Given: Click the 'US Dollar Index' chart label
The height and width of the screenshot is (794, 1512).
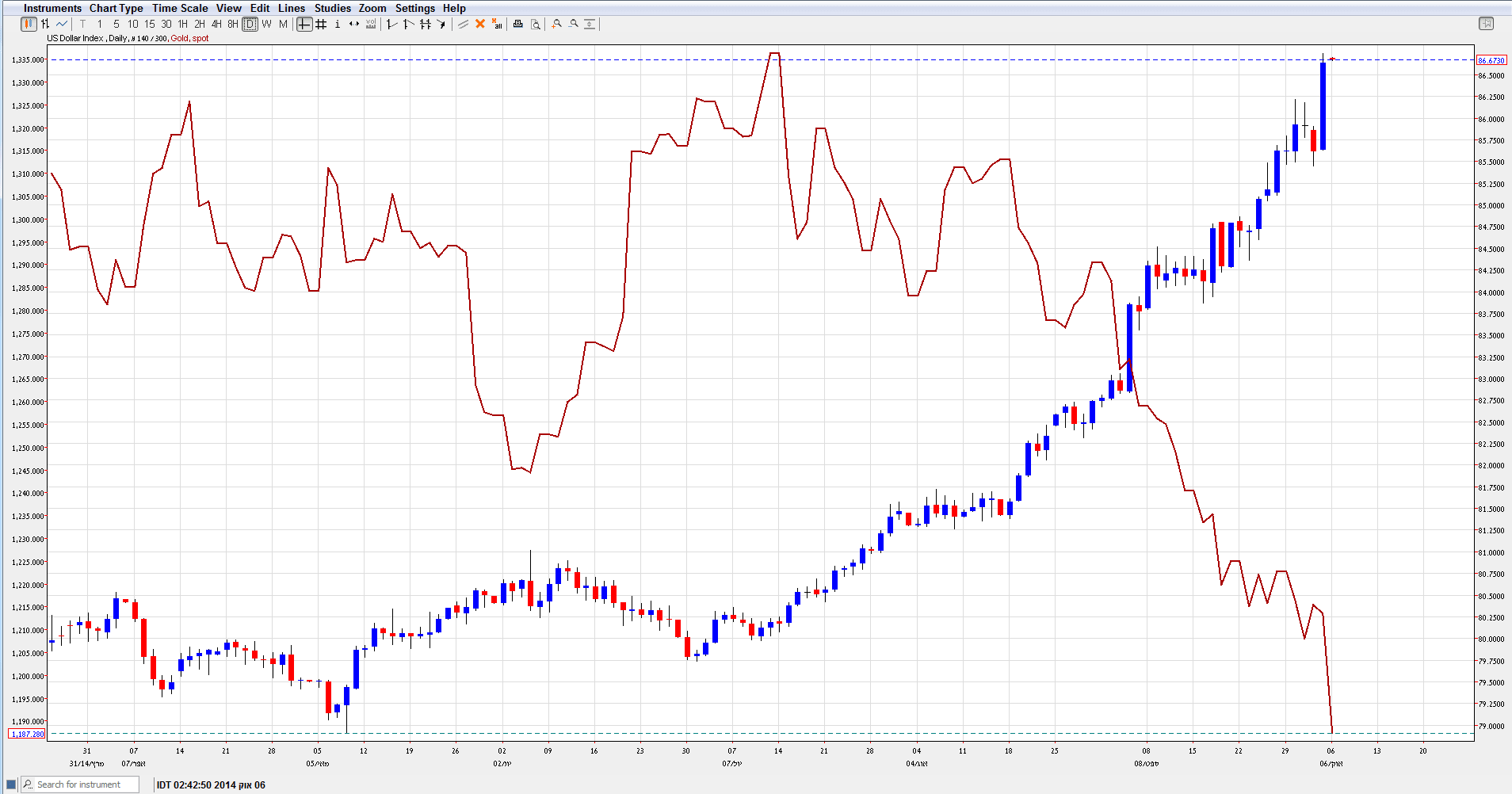Looking at the screenshot, I should (x=75, y=38).
